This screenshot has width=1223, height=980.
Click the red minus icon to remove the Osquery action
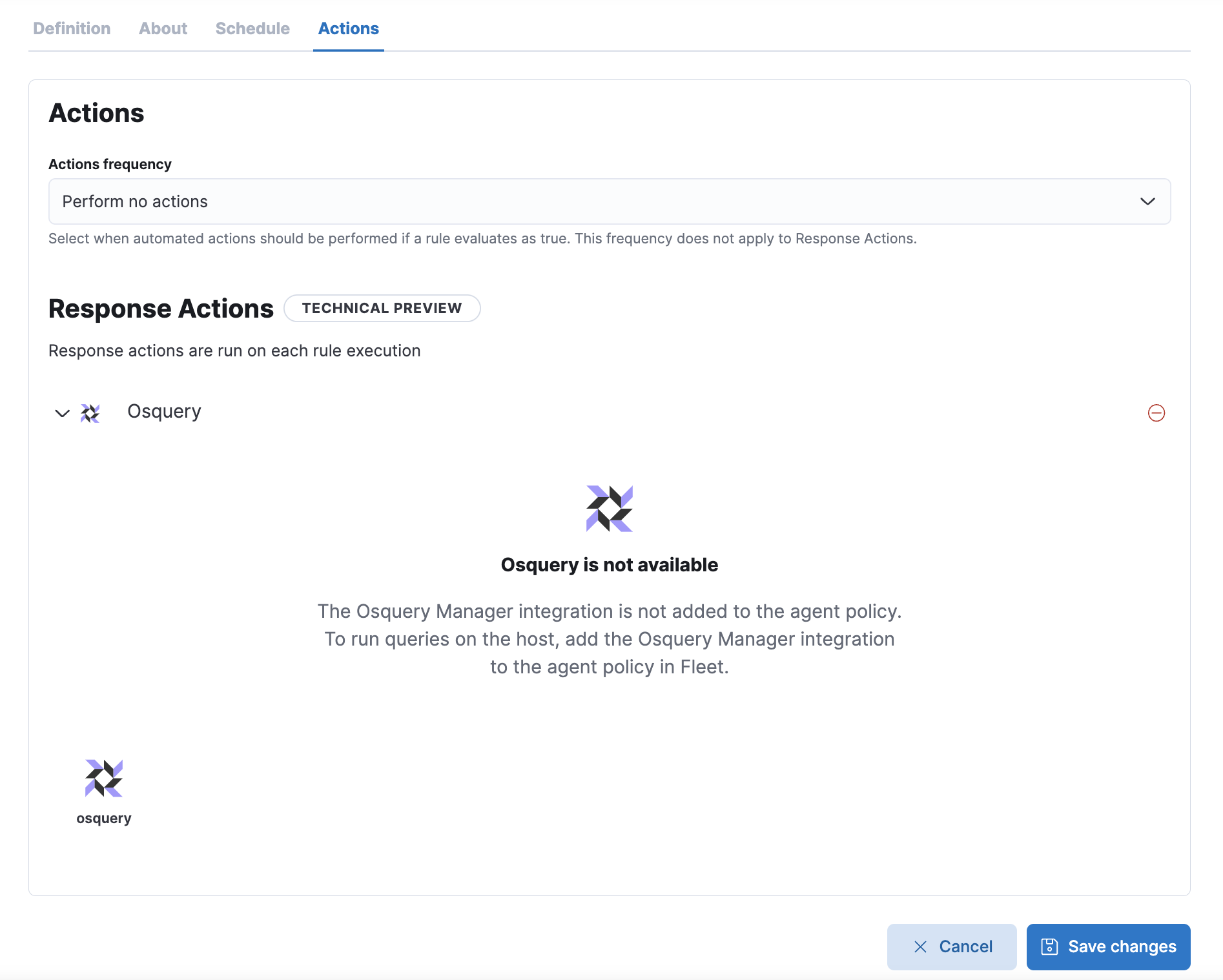pyautogui.click(x=1156, y=413)
